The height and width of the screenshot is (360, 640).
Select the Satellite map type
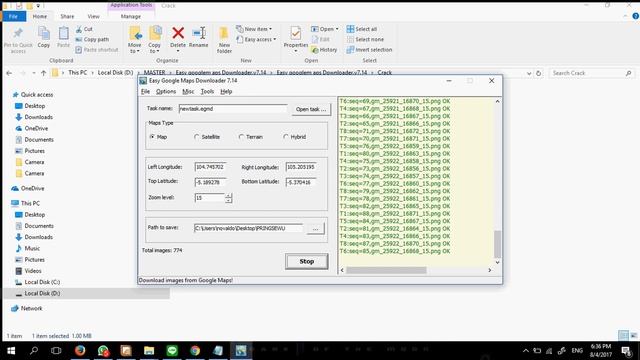(197, 137)
